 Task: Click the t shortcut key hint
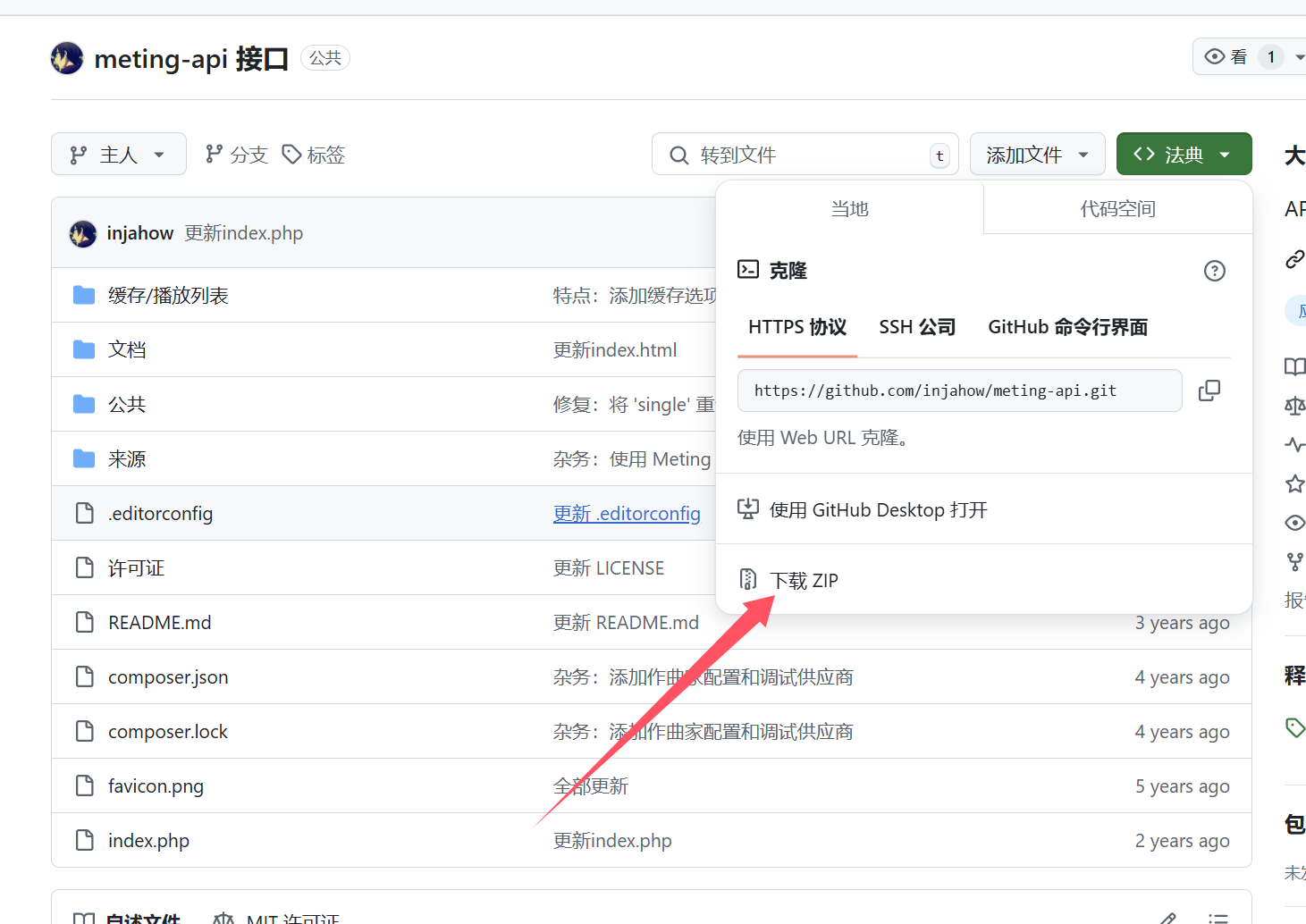[939, 155]
